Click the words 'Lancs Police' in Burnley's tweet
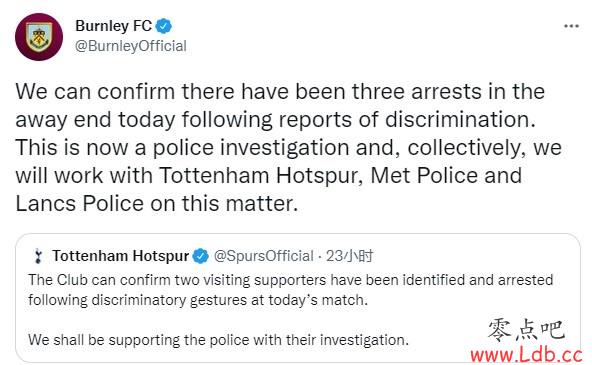Image resolution: width=592 pixels, height=365 pixels. 80,203
